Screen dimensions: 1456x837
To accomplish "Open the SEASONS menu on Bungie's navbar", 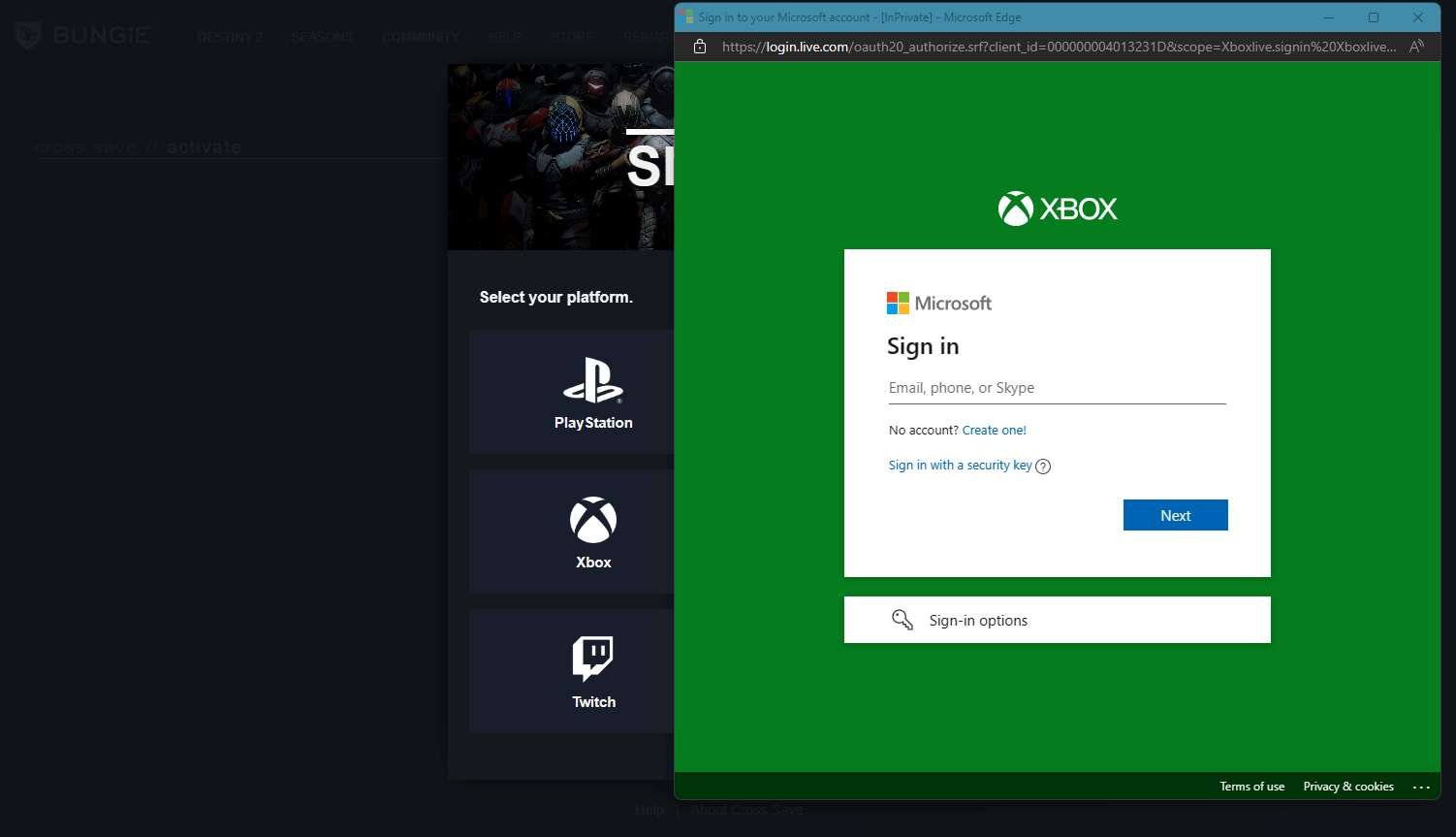I will 323,37.
